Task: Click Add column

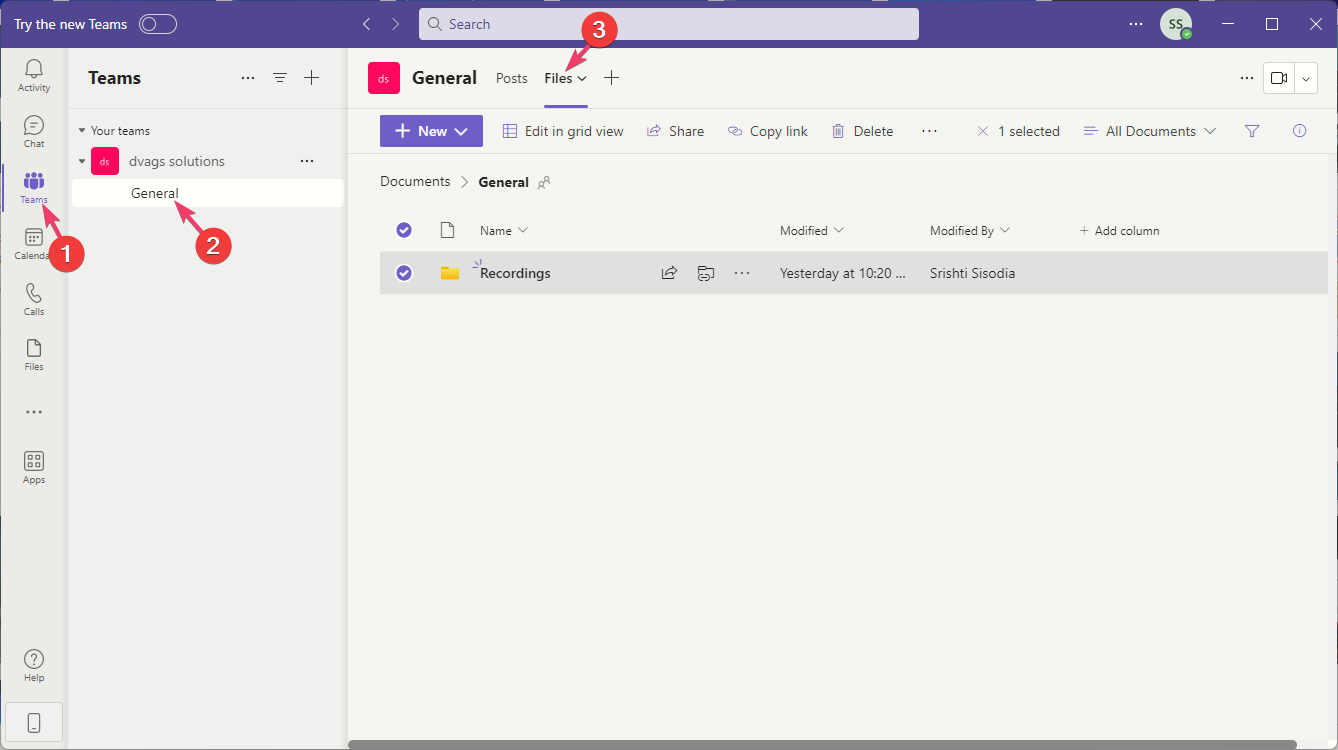Action: click(x=1119, y=231)
